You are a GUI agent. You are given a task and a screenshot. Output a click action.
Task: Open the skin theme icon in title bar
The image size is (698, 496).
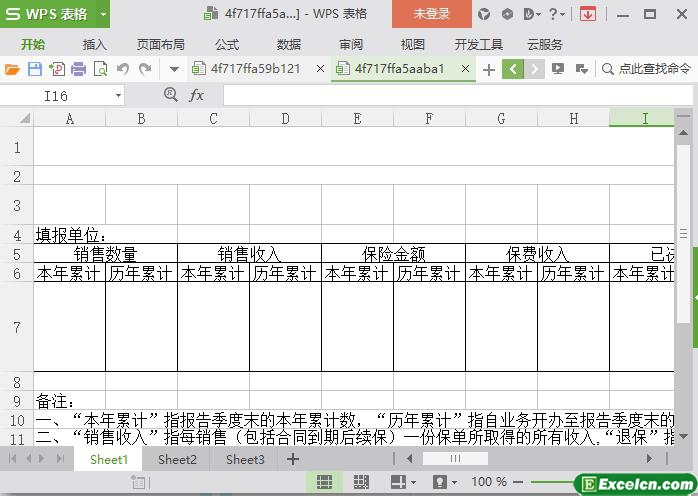point(484,14)
